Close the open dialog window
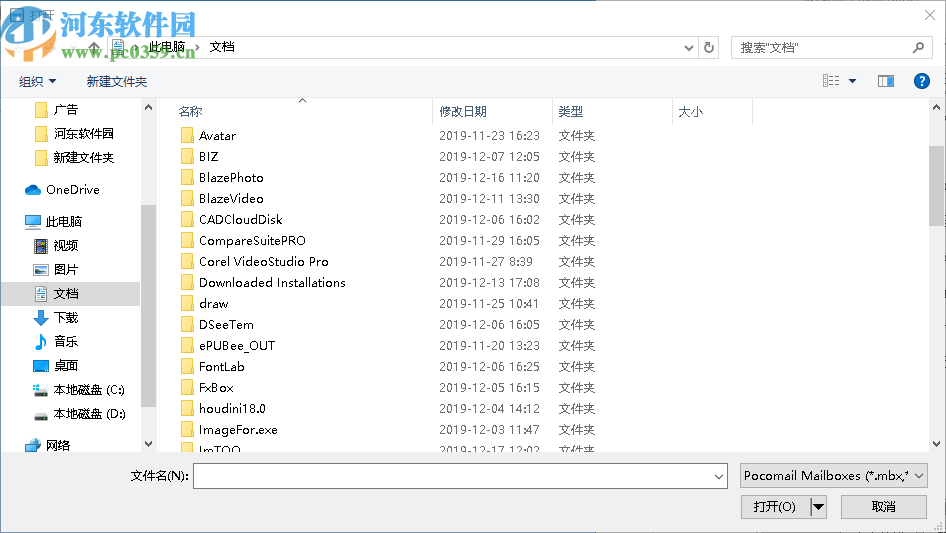The image size is (946, 533). 930,15
